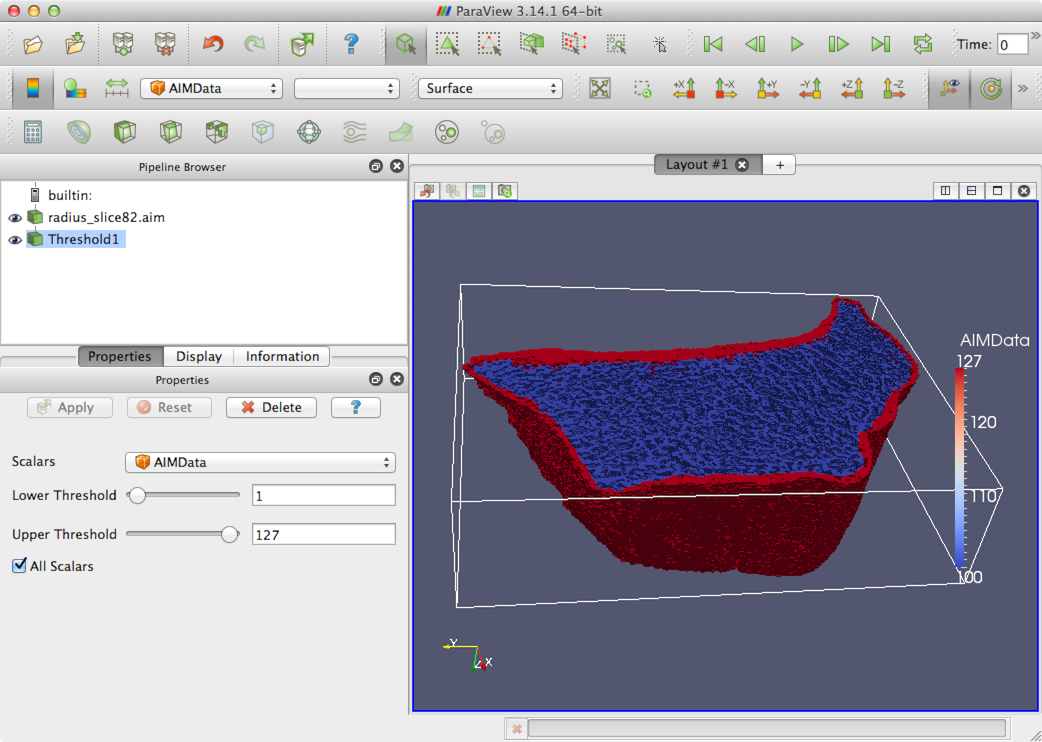Delete the Threshold1 filter
The width and height of the screenshot is (1042, 742).
tap(271, 407)
